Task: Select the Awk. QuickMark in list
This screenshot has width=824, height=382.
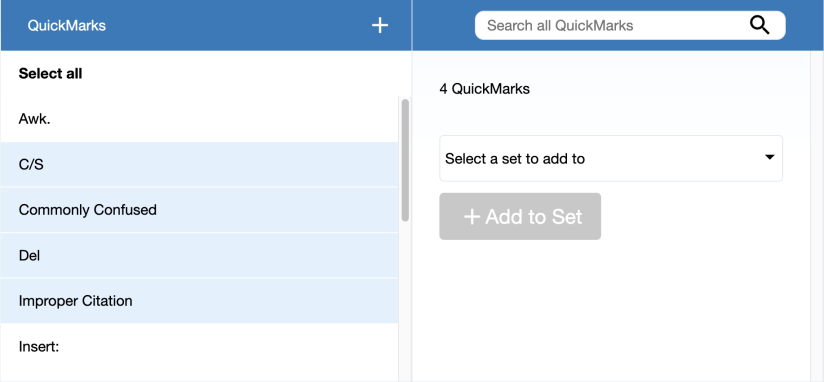Action: (199, 119)
